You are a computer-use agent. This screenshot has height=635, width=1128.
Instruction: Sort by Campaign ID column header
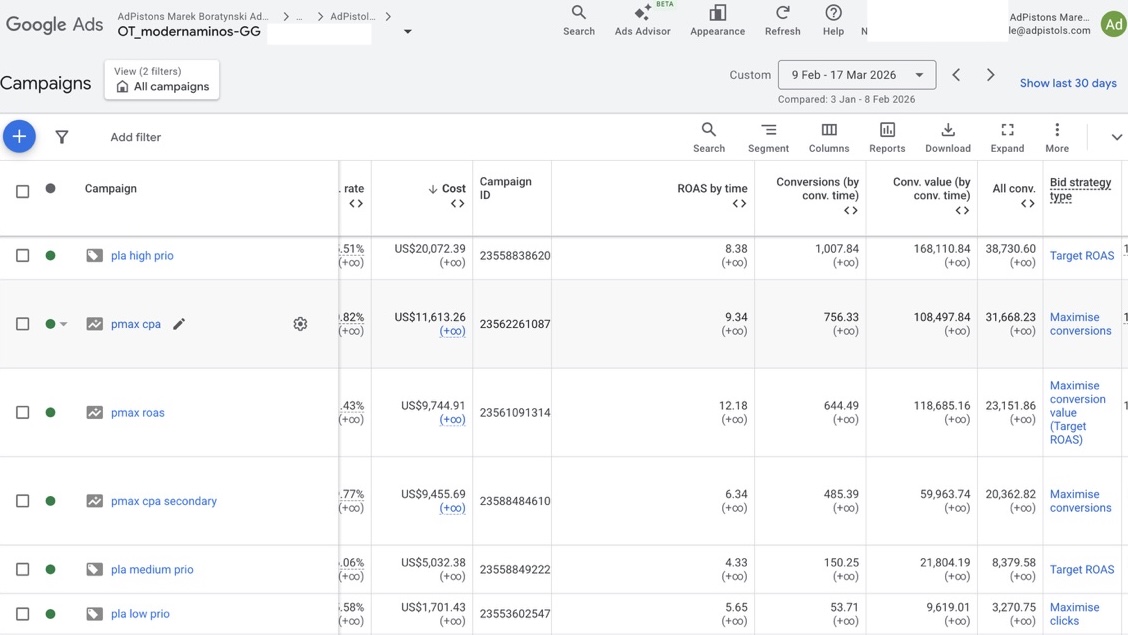point(506,188)
